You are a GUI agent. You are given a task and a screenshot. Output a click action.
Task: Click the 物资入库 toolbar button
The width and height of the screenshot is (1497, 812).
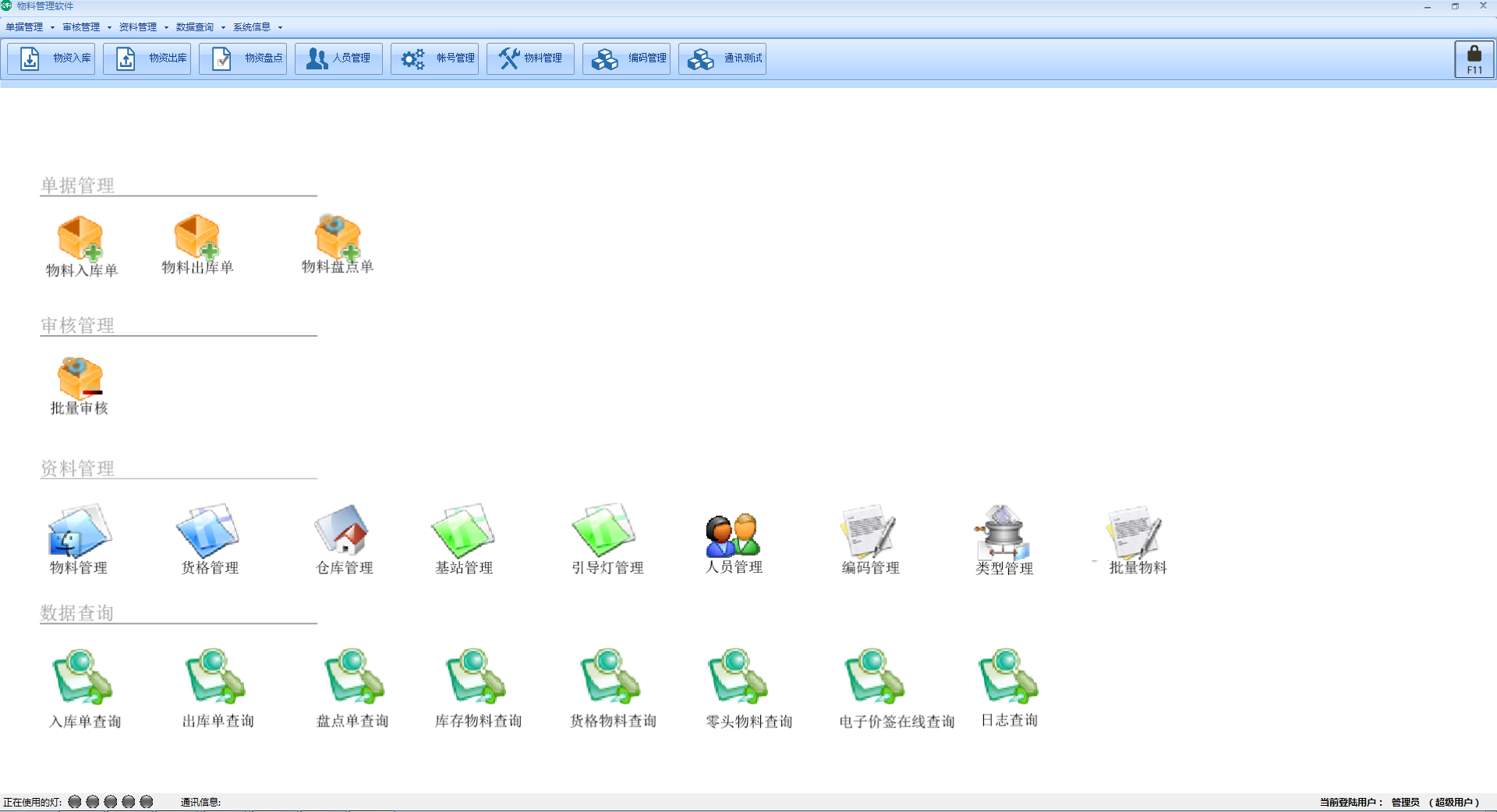tap(51, 58)
